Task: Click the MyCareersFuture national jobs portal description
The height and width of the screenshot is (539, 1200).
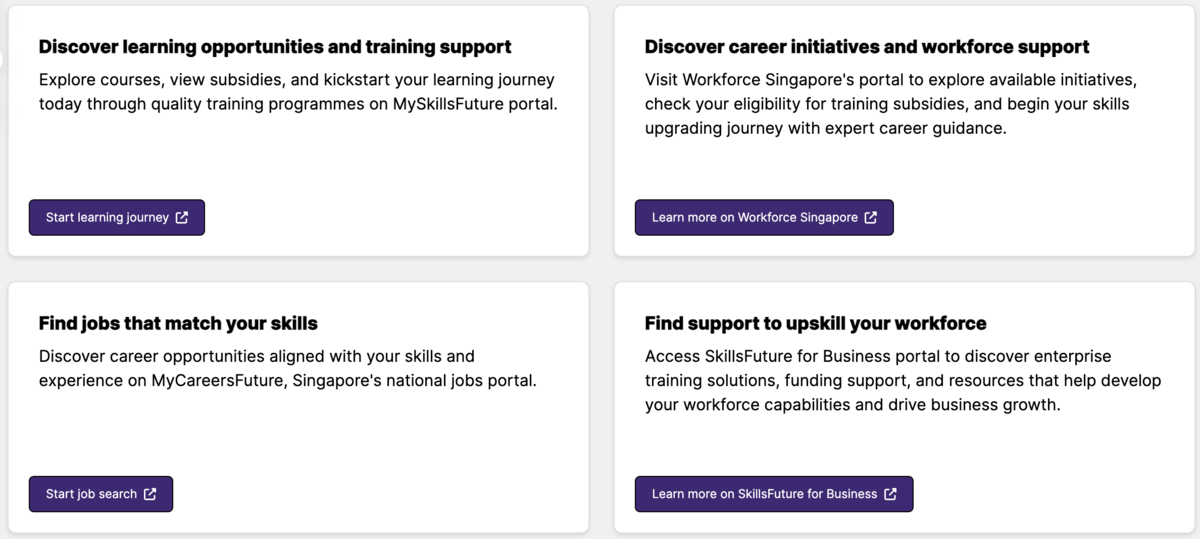Action: (x=288, y=368)
